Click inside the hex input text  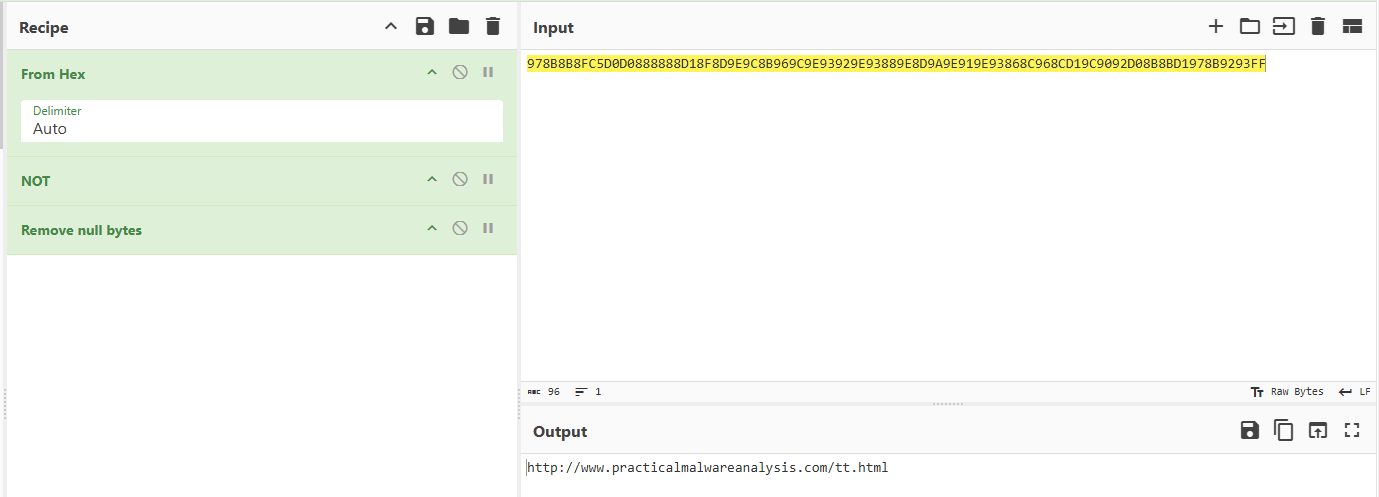(895, 65)
